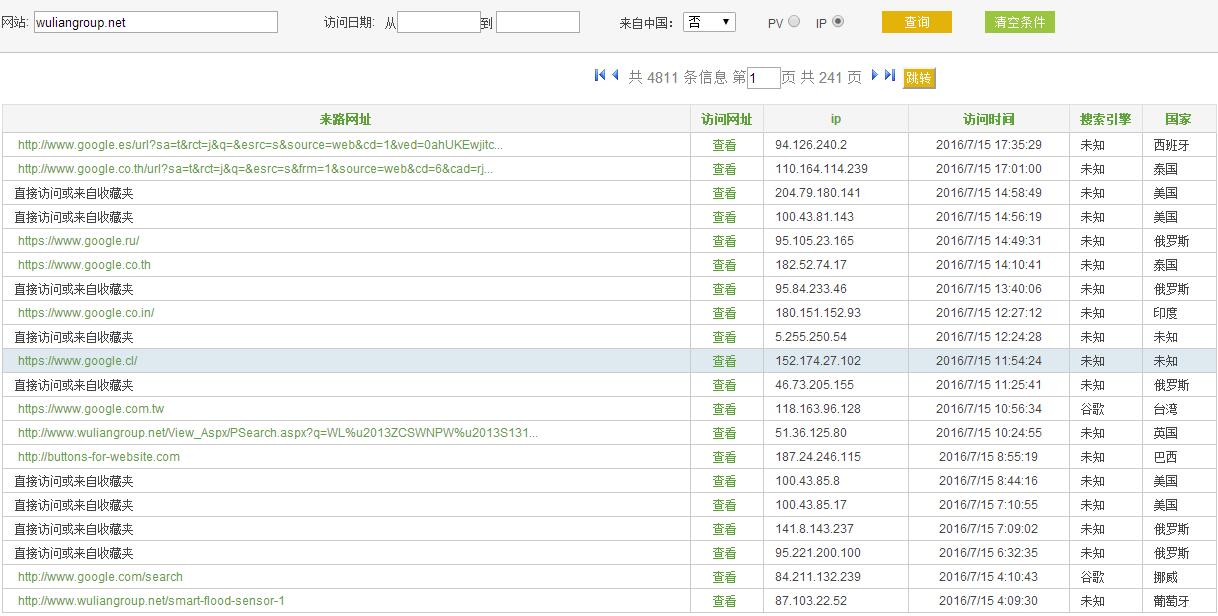Click 查看 for IP 95.105.23.165
Viewport: 1218px width, 616px height.
(724, 241)
